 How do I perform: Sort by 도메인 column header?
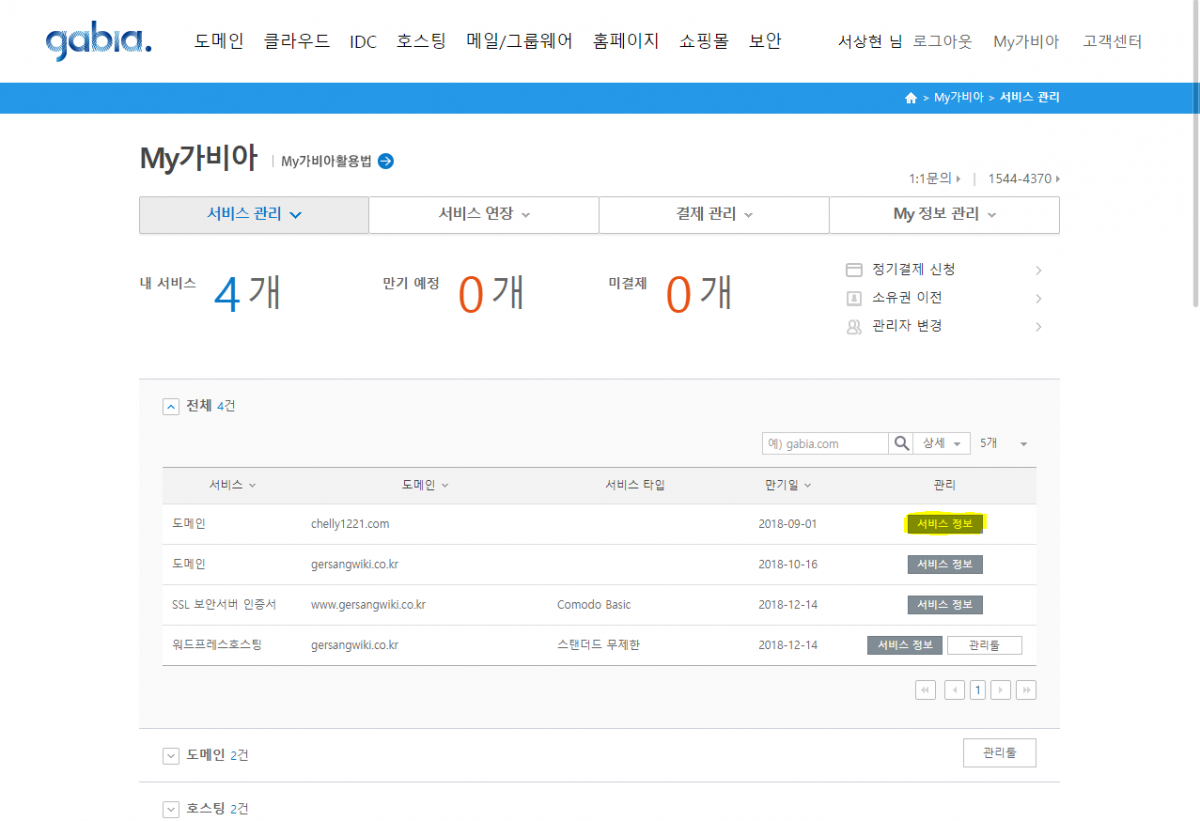[425, 485]
